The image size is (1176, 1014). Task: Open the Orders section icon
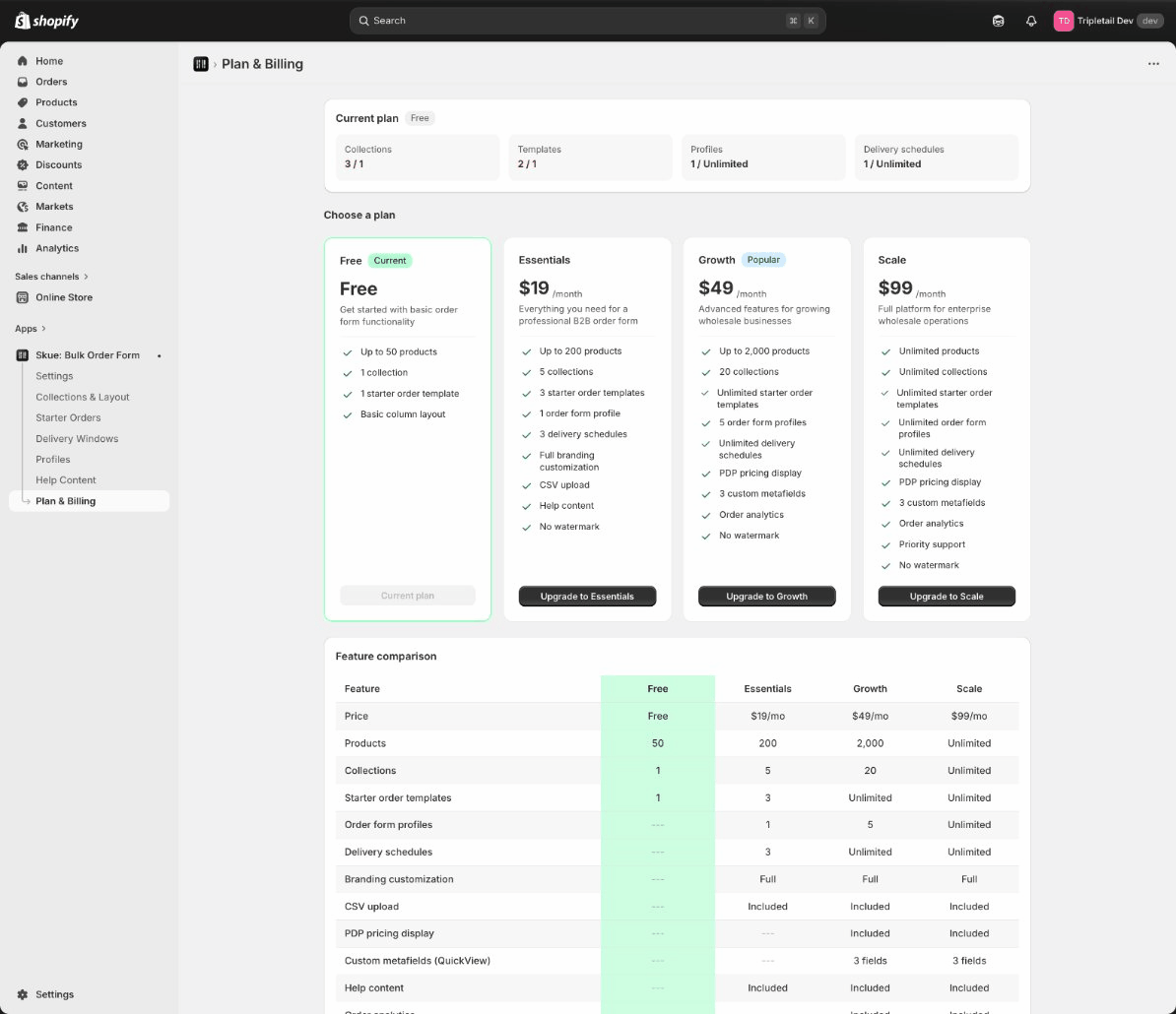(x=23, y=81)
